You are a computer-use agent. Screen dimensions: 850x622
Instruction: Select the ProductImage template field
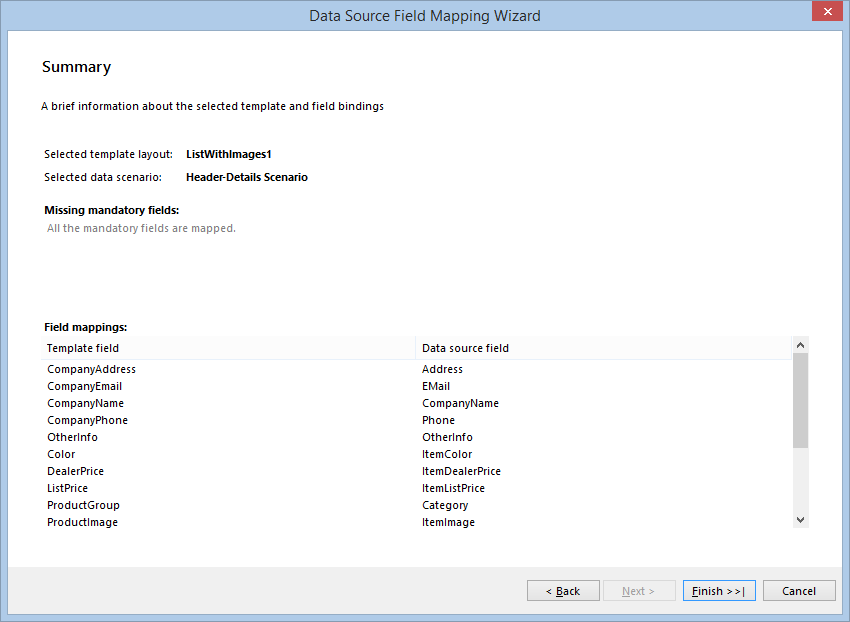(x=82, y=522)
